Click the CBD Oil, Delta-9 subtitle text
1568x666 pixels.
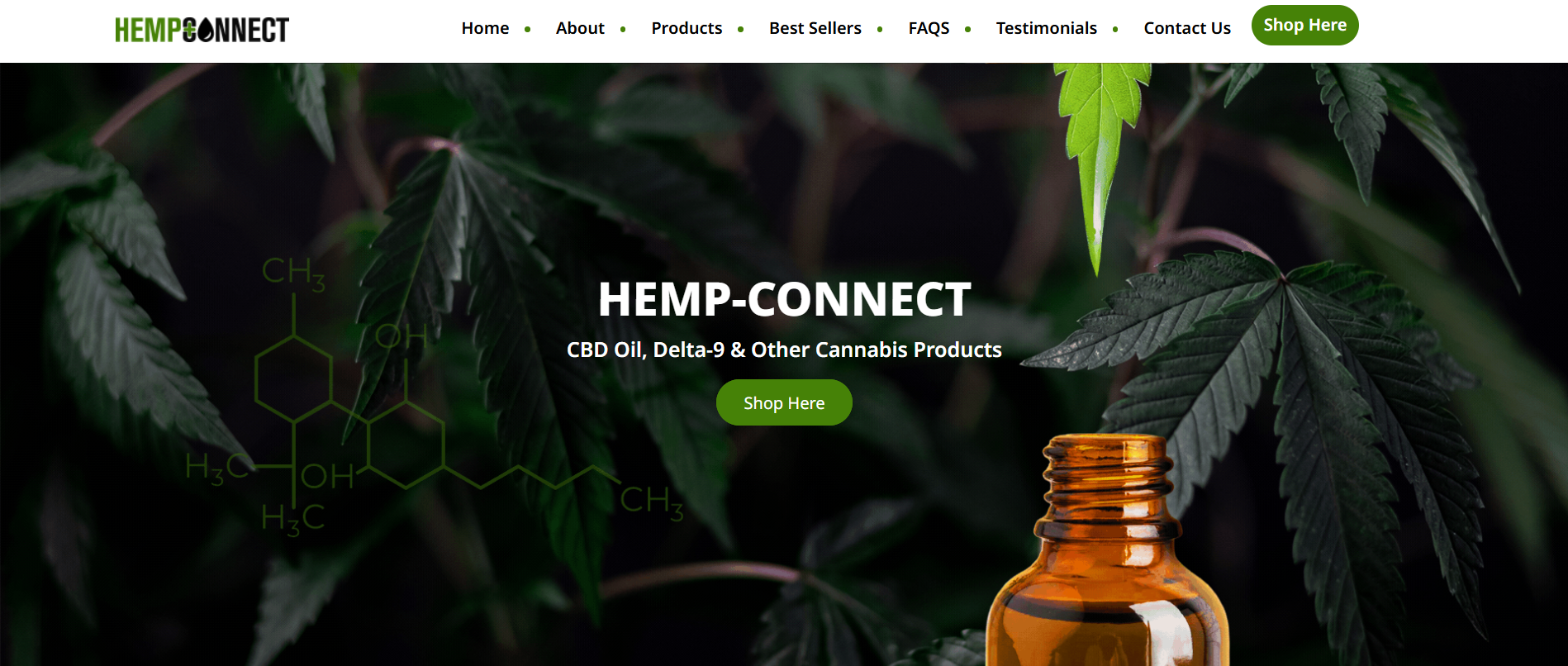click(784, 350)
